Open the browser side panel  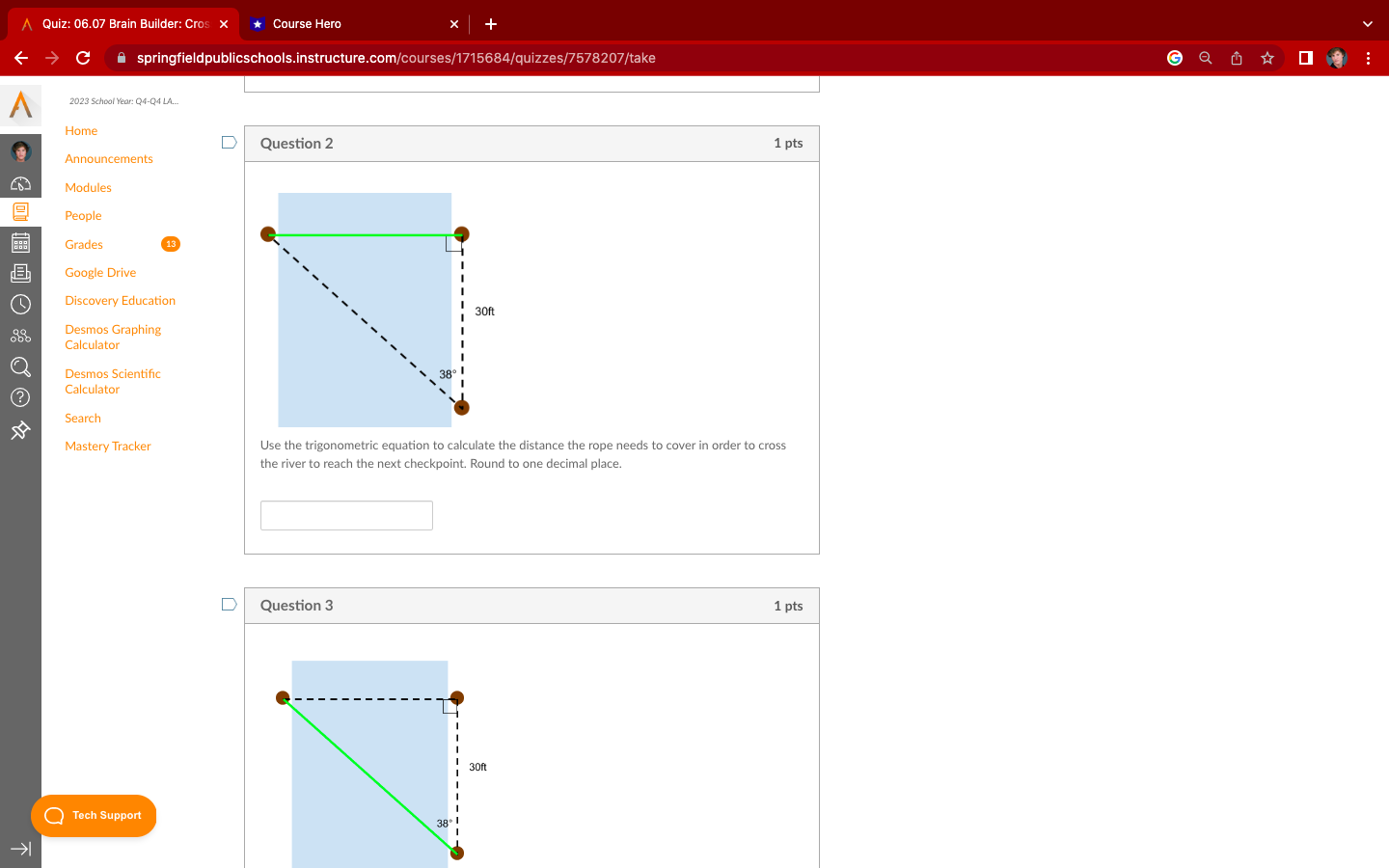pos(1306,58)
